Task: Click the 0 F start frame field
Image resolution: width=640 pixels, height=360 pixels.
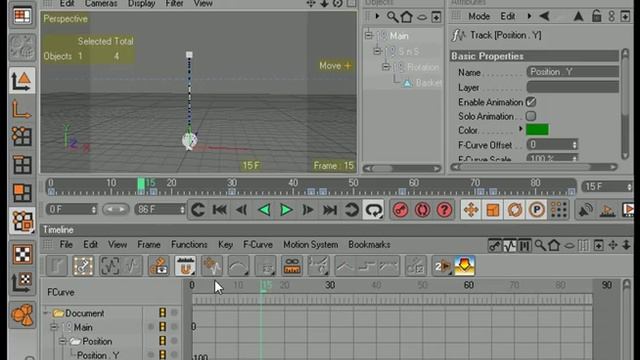Action: pos(71,209)
